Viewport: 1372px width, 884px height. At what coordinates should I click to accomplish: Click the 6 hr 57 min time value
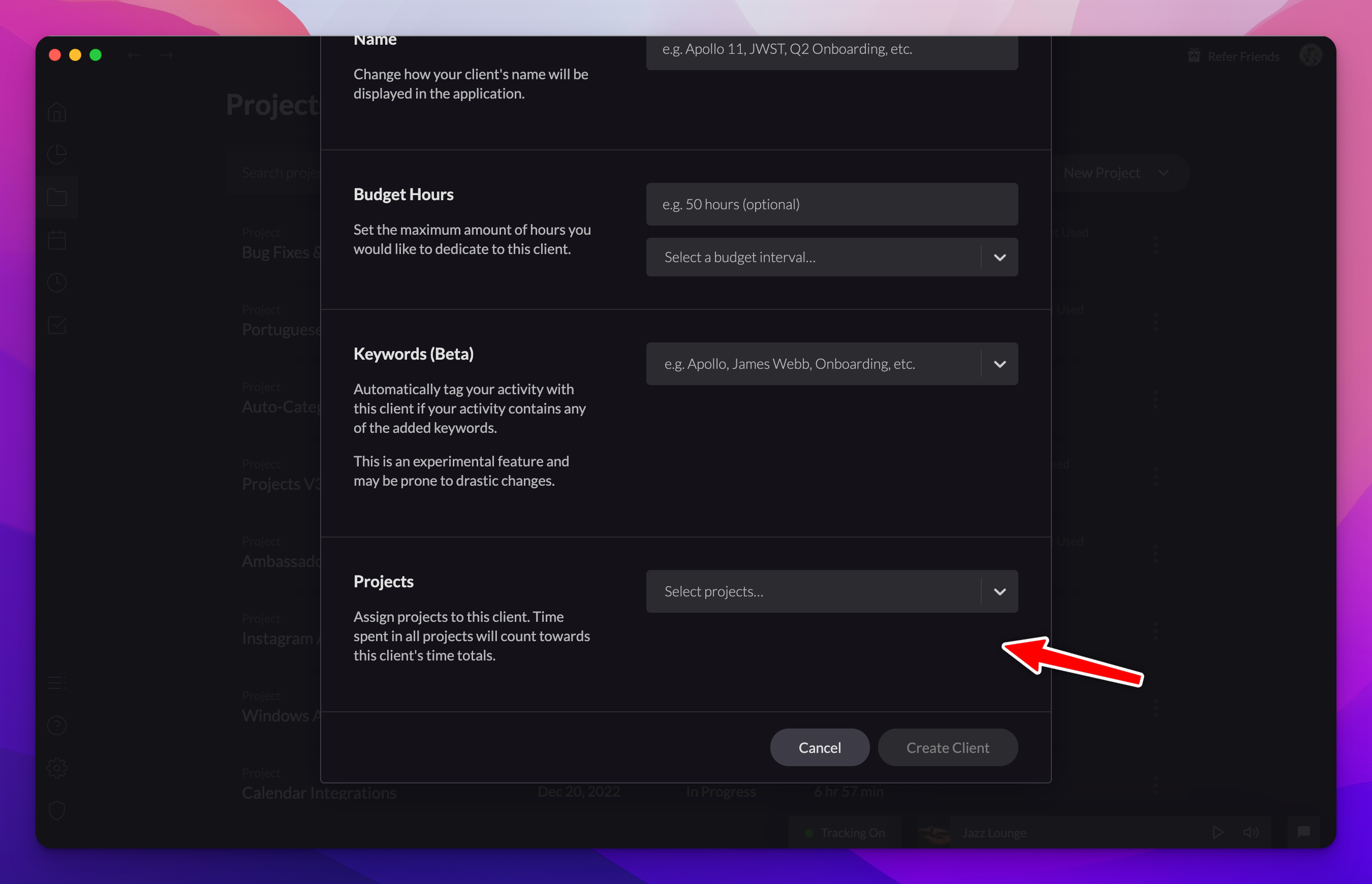point(849,791)
